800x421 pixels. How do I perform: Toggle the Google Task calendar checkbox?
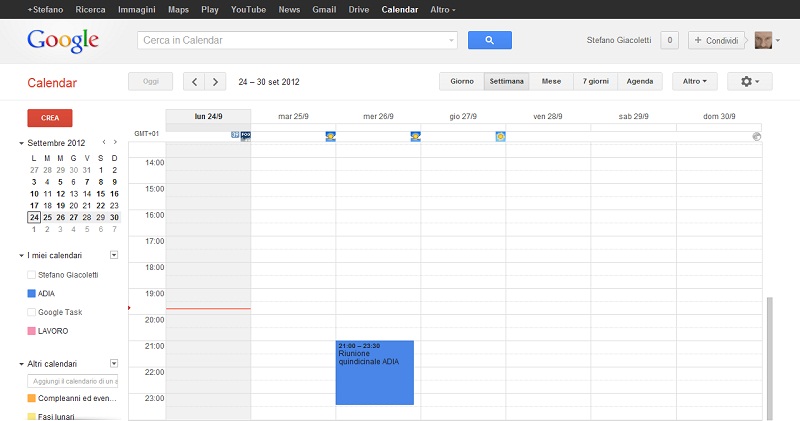31,312
